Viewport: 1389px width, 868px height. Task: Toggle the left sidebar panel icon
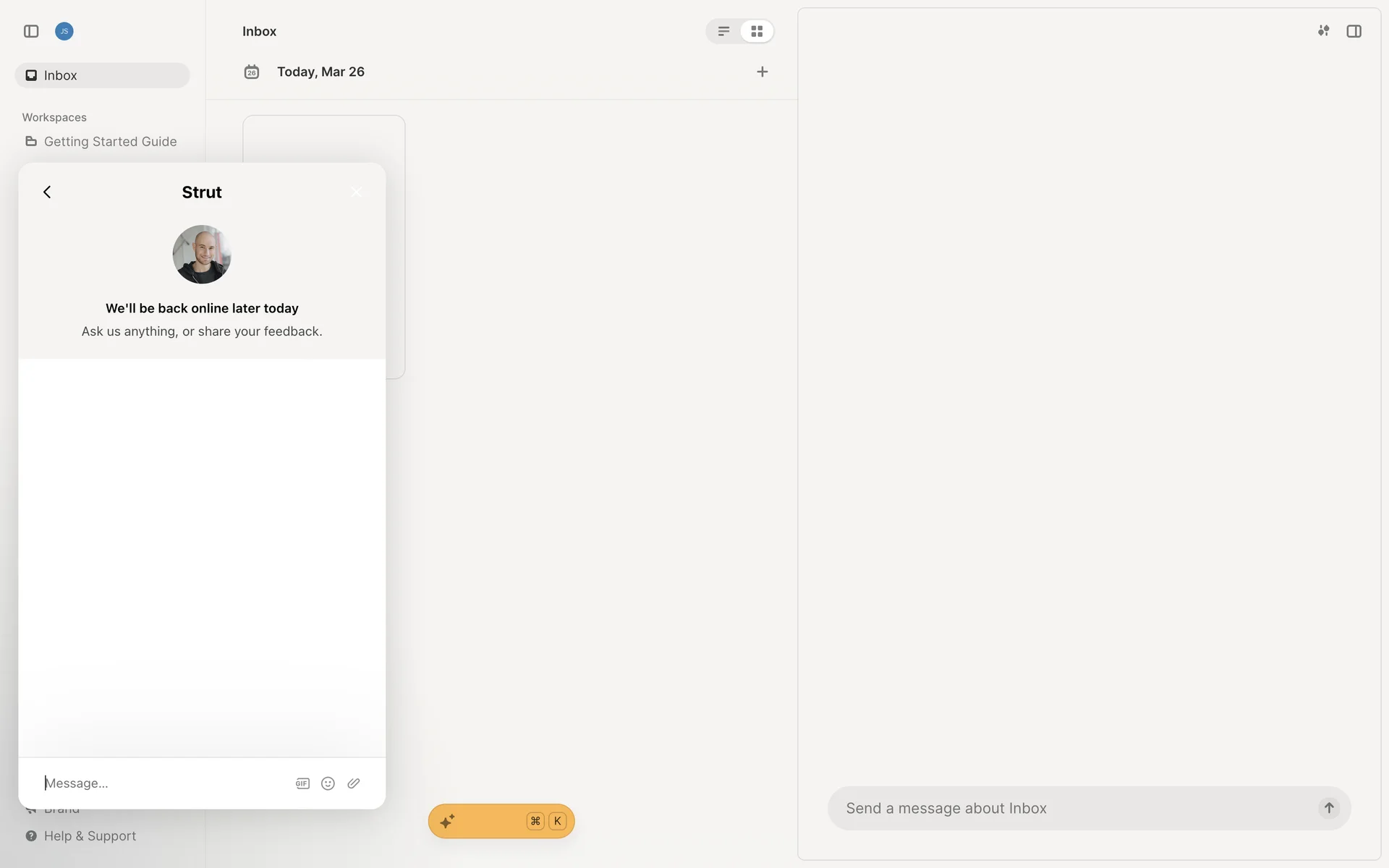pos(31,31)
